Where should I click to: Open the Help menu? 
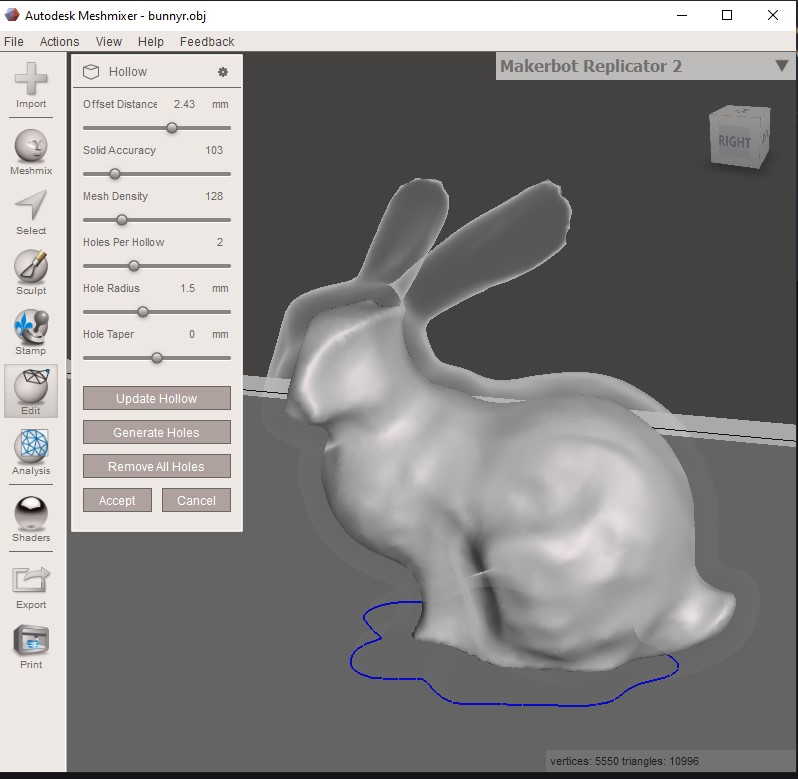(151, 42)
